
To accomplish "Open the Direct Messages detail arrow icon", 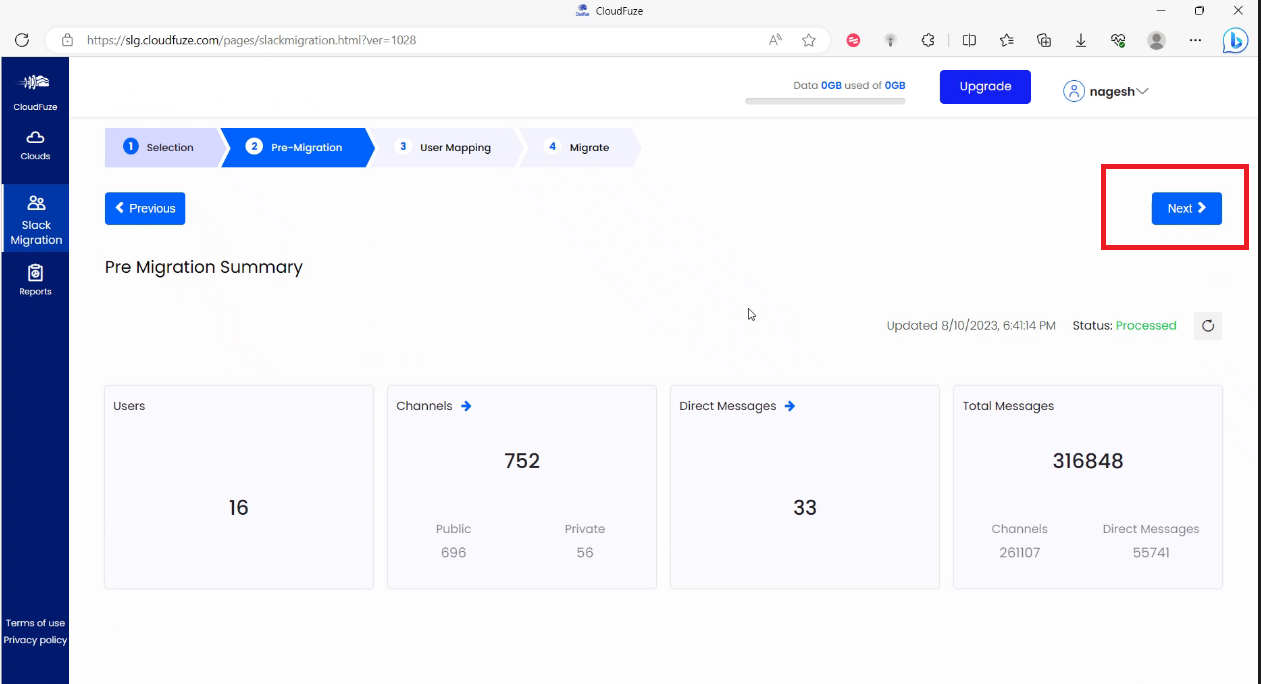I will 790,406.
